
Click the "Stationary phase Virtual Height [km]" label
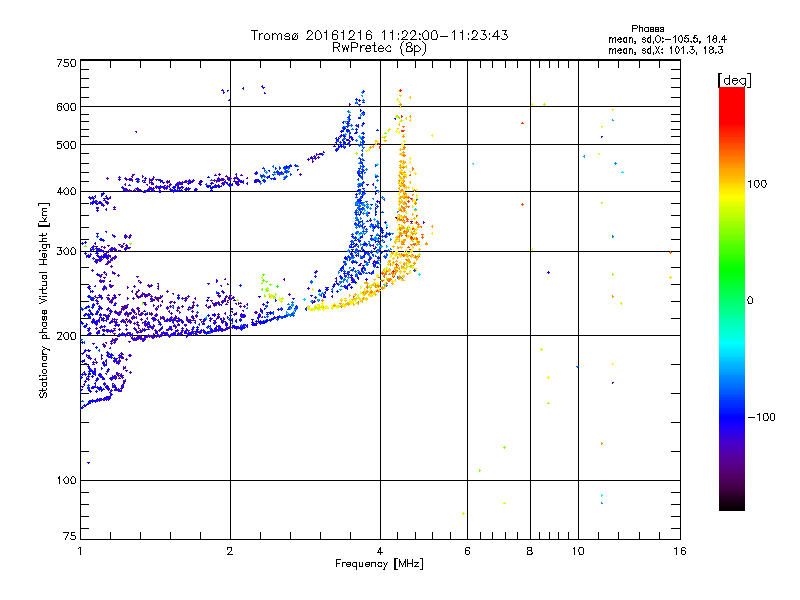[x=43, y=301]
